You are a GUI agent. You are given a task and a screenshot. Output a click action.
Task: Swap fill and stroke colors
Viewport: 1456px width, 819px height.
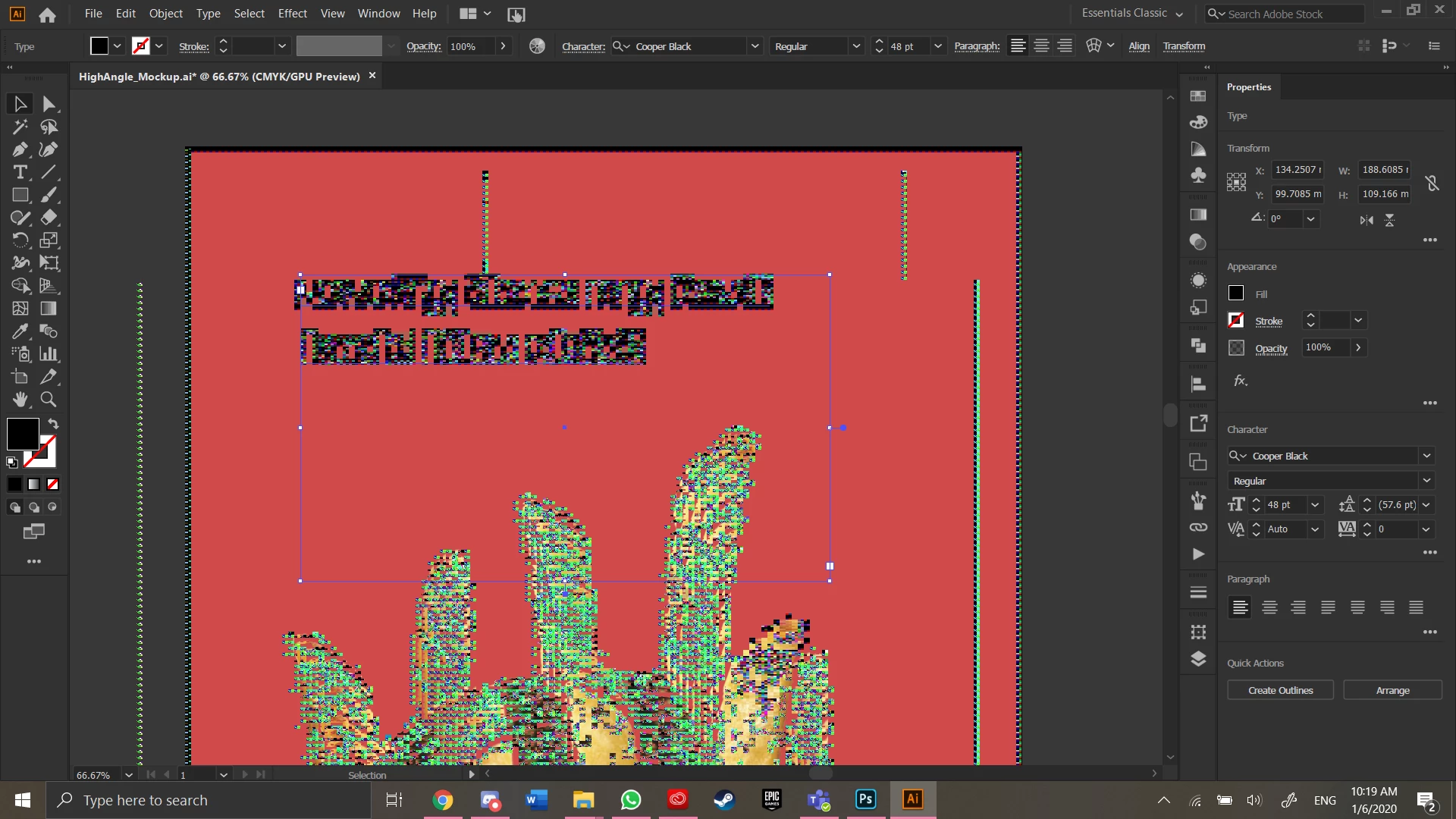click(53, 424)
